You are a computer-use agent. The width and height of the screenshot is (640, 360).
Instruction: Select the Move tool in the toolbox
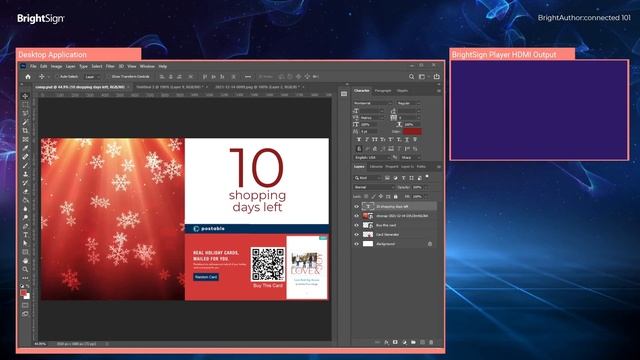pyautogui.click(x=25, y=96)
